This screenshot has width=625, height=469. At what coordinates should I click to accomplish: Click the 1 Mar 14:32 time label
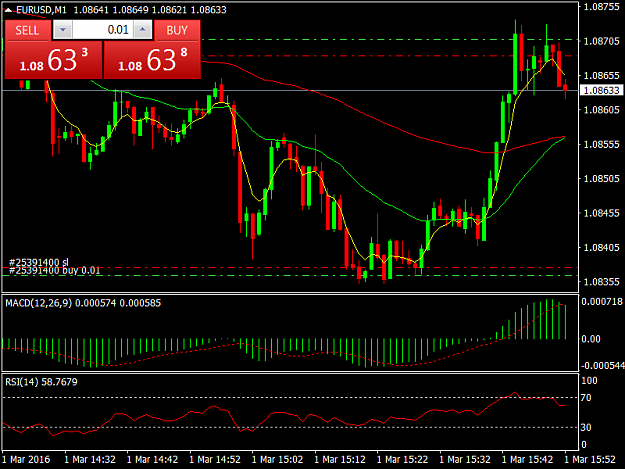[90, 460]
